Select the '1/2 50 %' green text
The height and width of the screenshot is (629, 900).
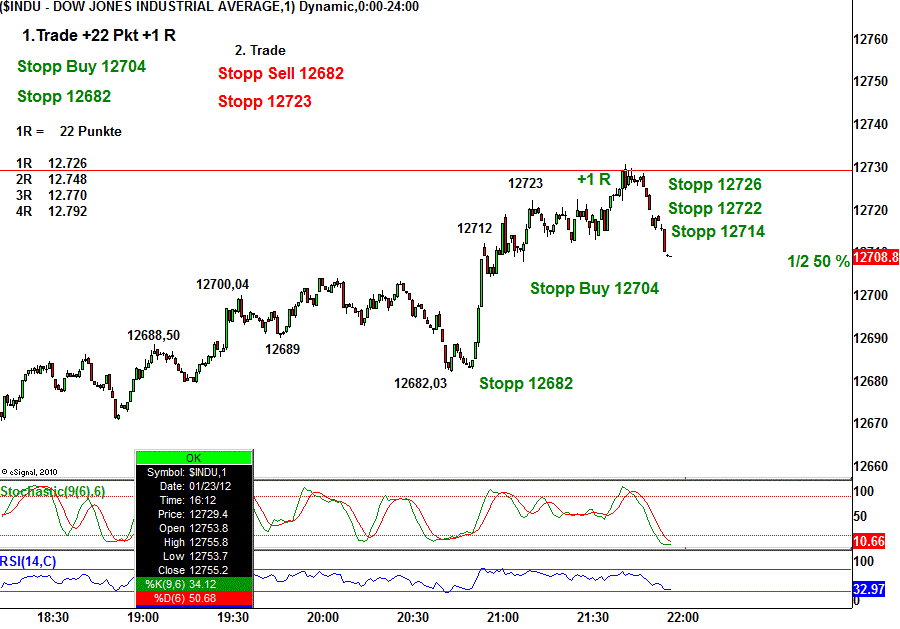coord(818,262)
